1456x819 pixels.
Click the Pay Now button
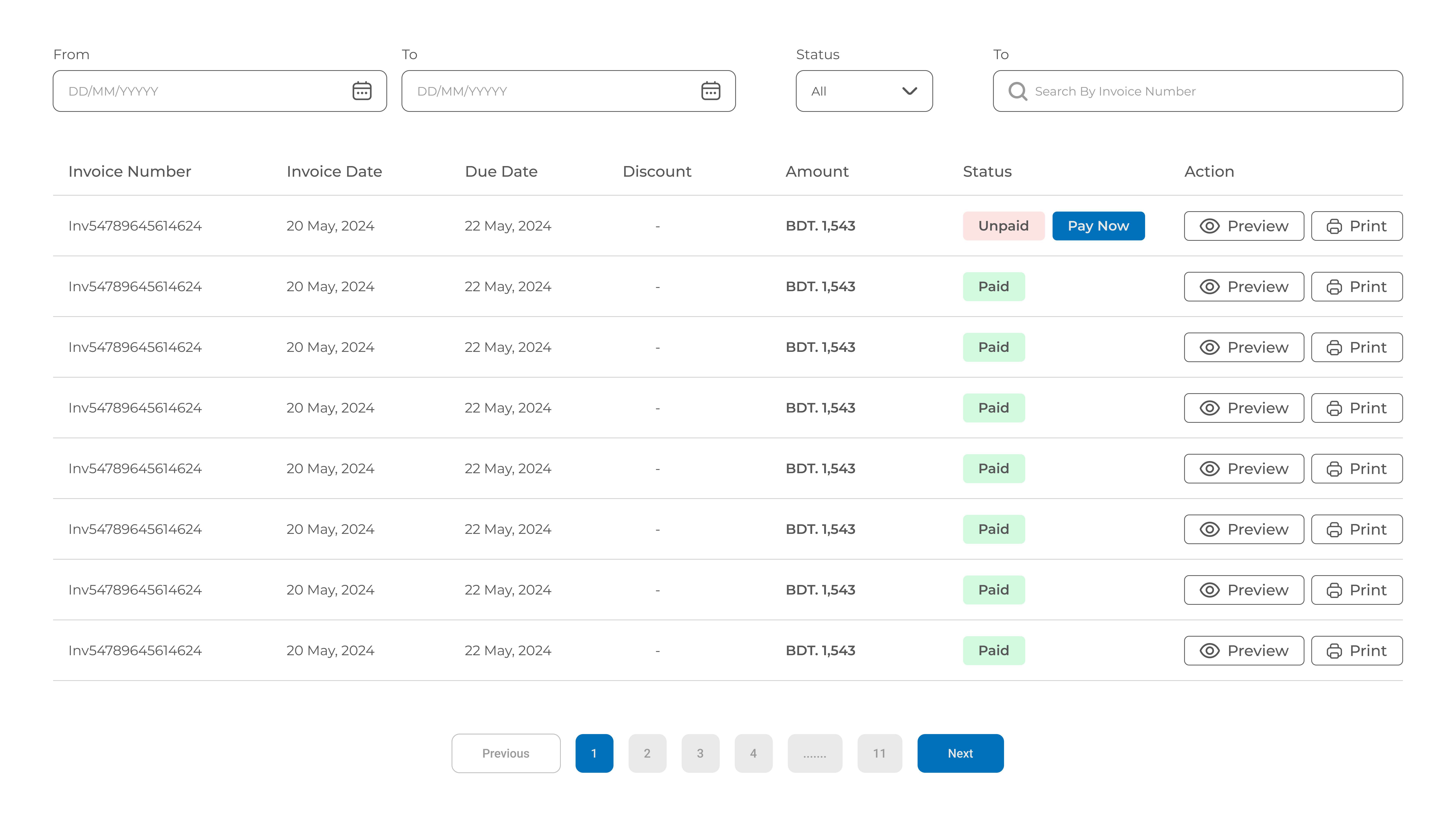click(1098, 226)
